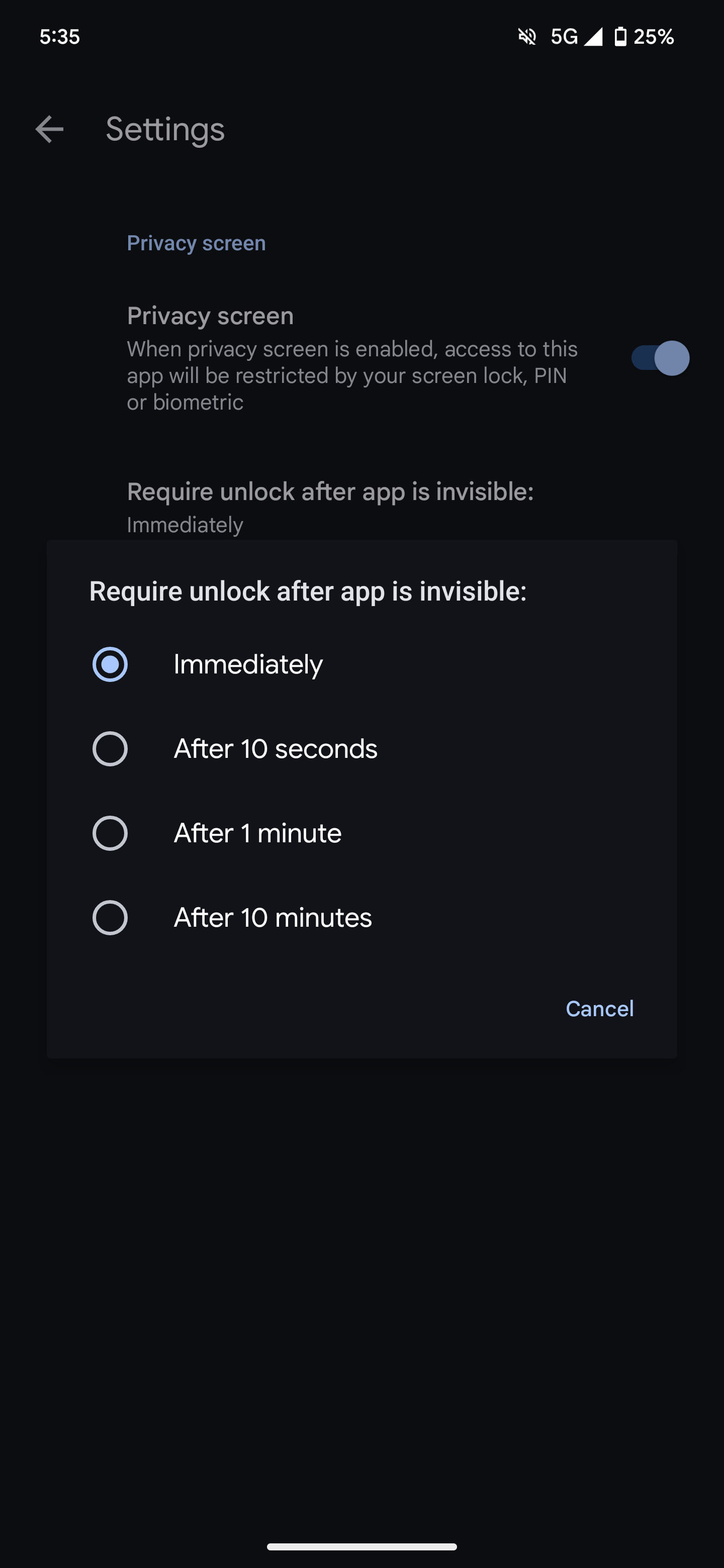This screenshot has width=724, height=1568.
Task: Tap the 25% battery percentage text
Action: pyautogui.click(x=654, y=37)
